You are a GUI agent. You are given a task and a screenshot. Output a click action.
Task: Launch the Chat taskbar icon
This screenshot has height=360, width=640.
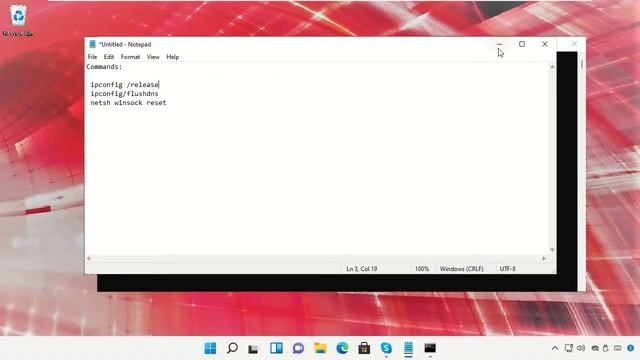tap(298, 348)
